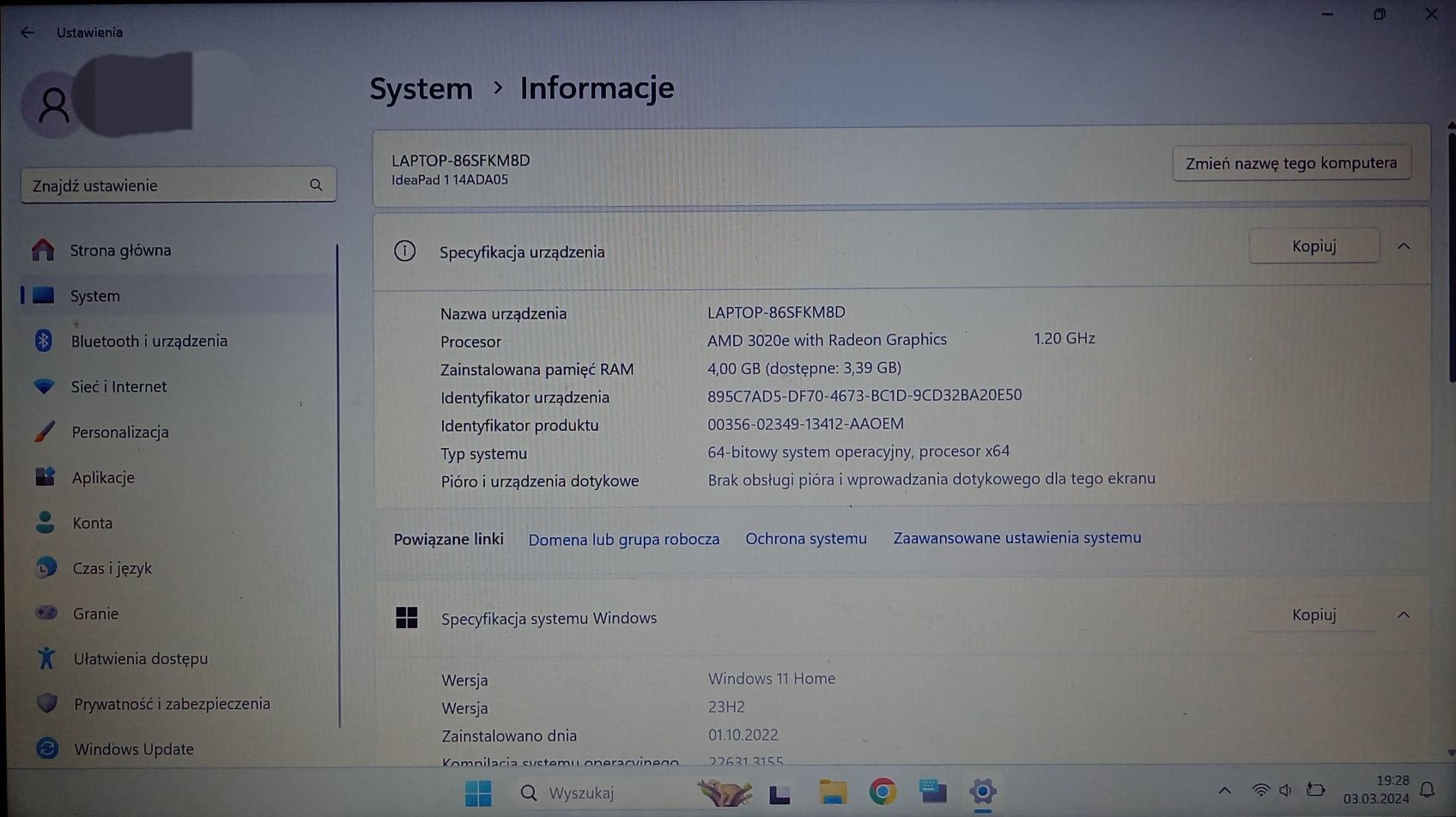
Task: Click the Windows logo beside Specyfikacja systemu Windows
Action: pyautogui.click(x=406, y=617)
